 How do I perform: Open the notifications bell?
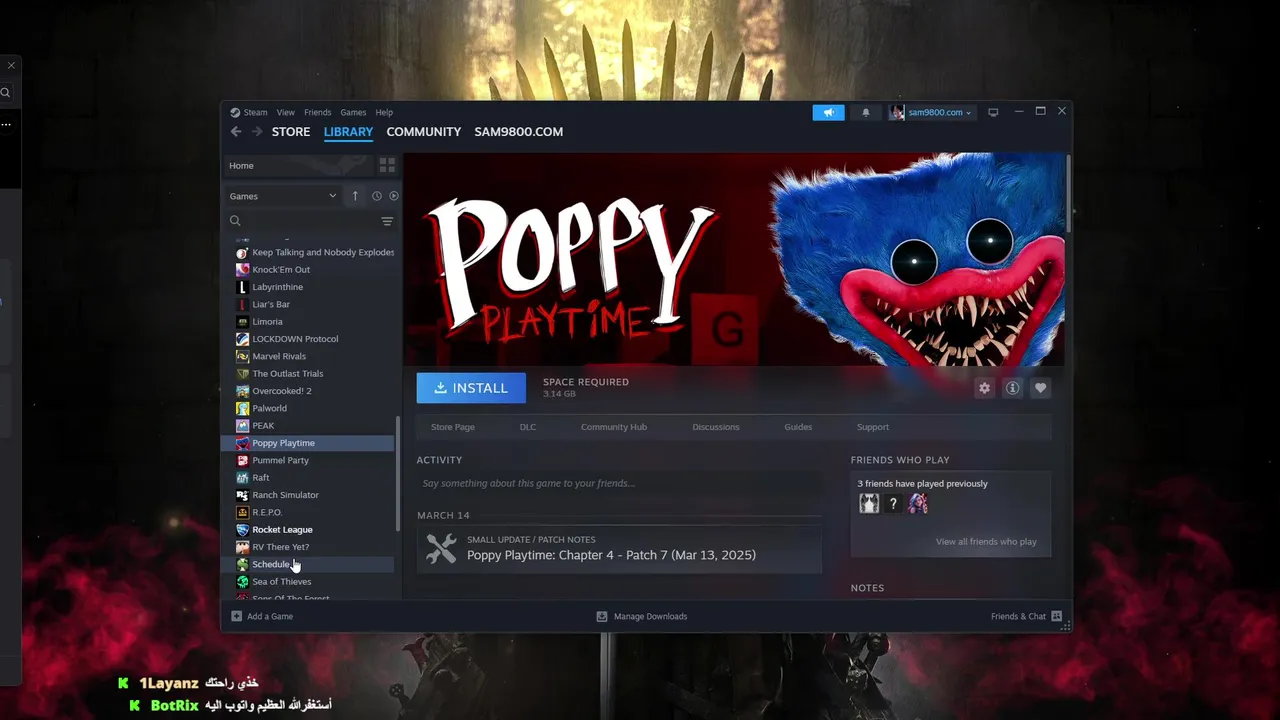pyautogui.click(x=866, y=113)
